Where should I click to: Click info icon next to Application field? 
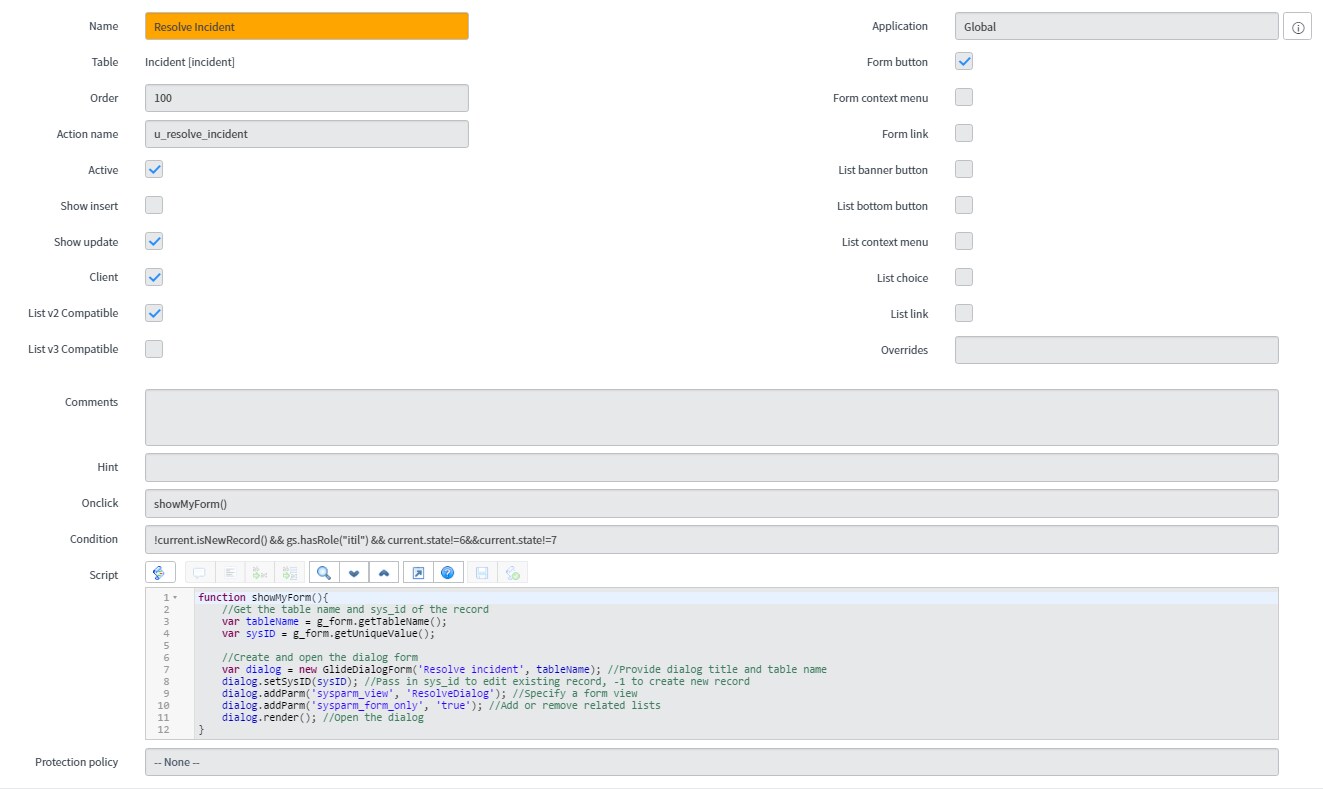[x=1297, y=27]
